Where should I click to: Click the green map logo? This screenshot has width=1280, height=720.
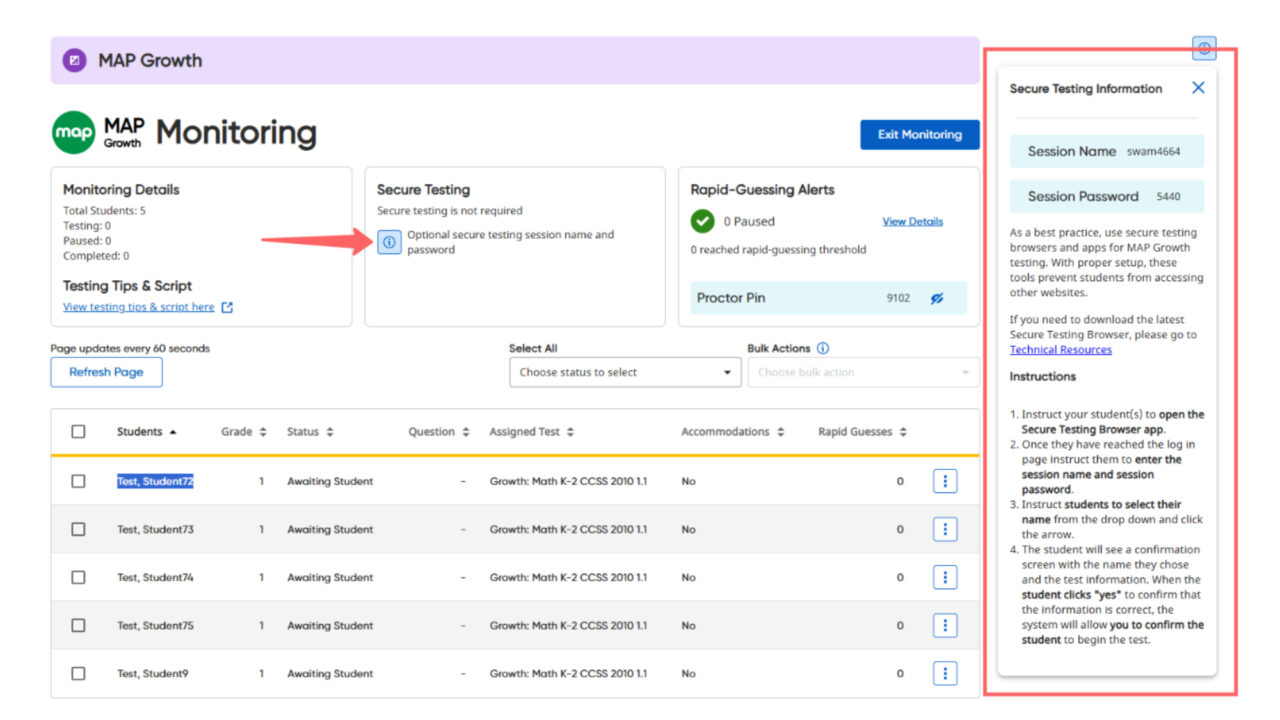click(x=74, y=133)
